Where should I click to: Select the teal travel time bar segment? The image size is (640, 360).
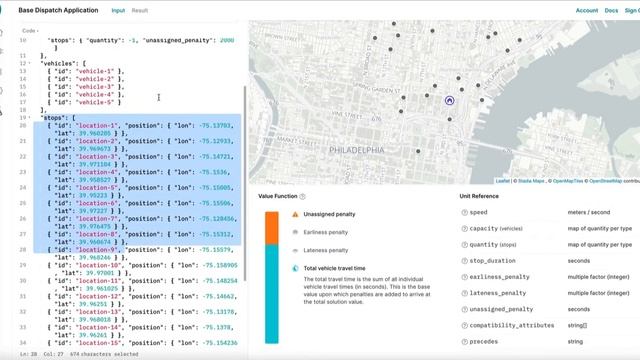pyautogui.click(x=272, y=294)
